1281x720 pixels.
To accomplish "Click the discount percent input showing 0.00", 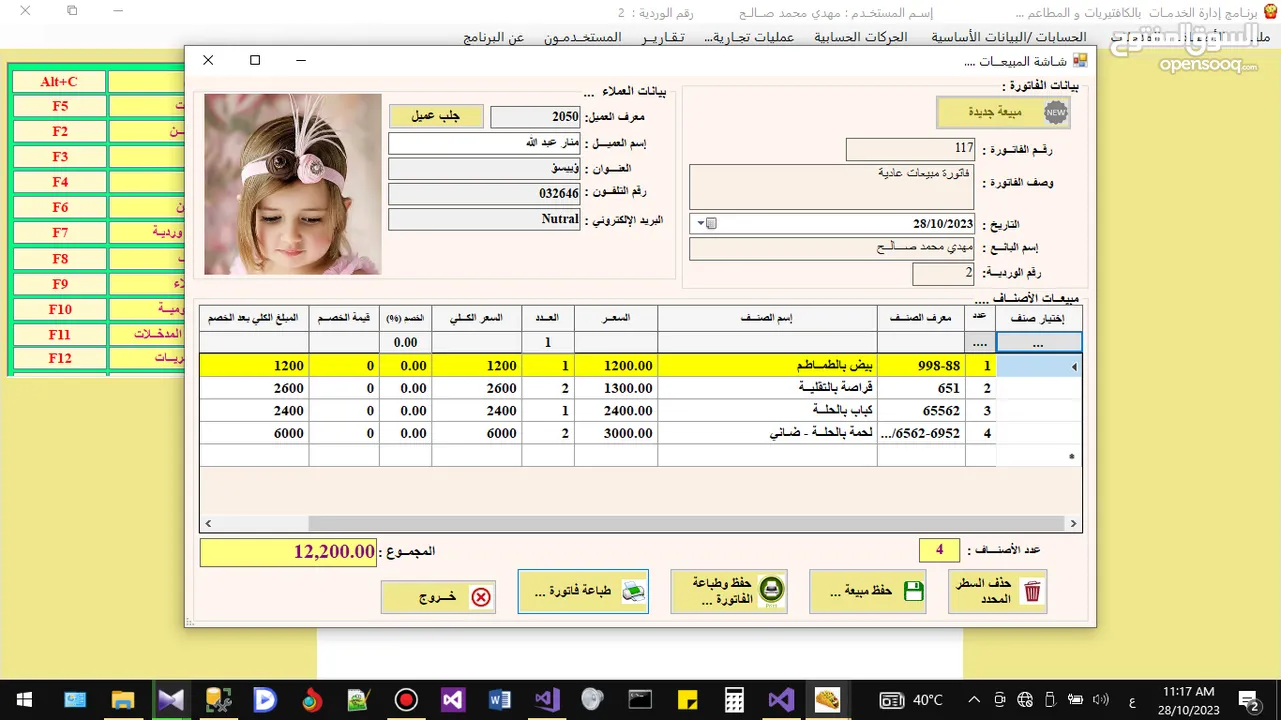I will [x=406, y=343].
